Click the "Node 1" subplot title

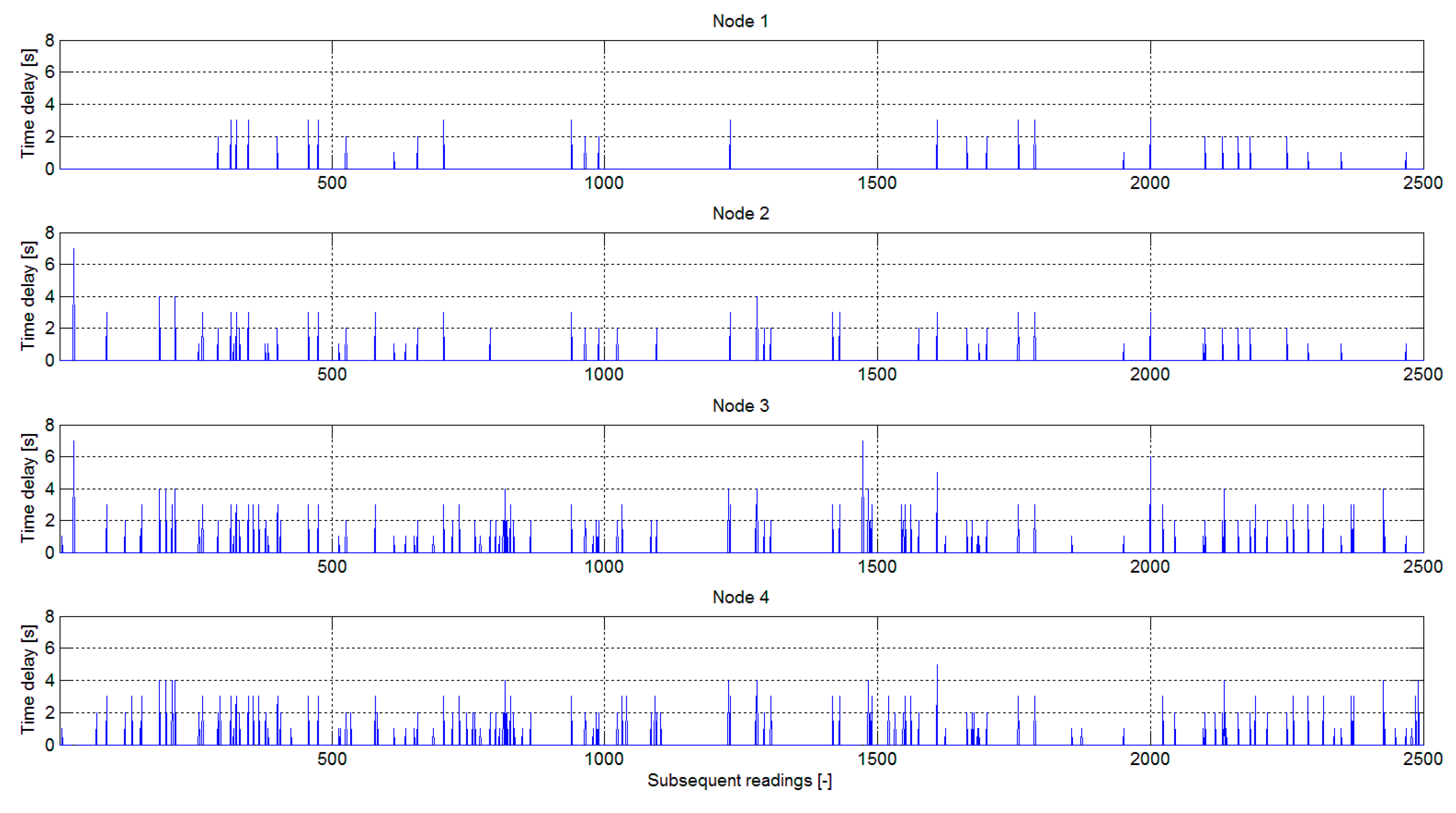pos(741,21)
